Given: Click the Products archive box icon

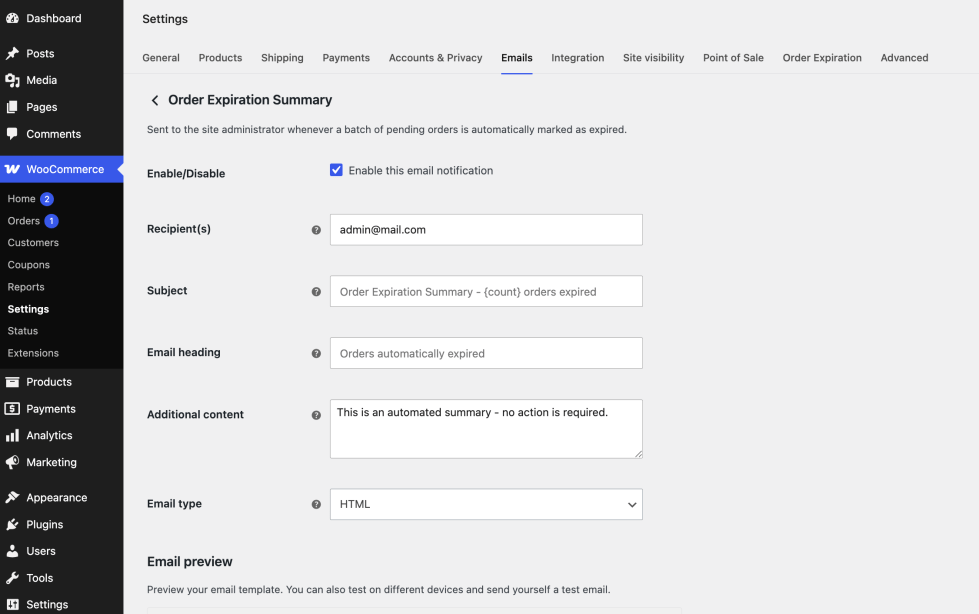Looking at the screenshot, I should [12, 382].
